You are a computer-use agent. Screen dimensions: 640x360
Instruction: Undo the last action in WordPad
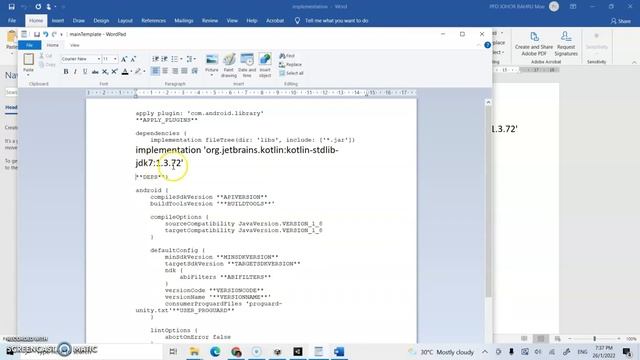[46, 34]
